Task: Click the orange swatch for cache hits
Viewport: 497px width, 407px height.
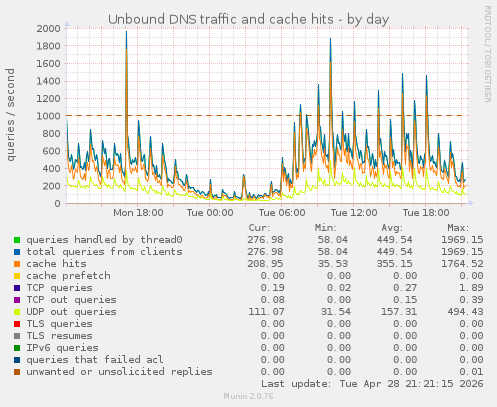Action: [x=17, y=264]
